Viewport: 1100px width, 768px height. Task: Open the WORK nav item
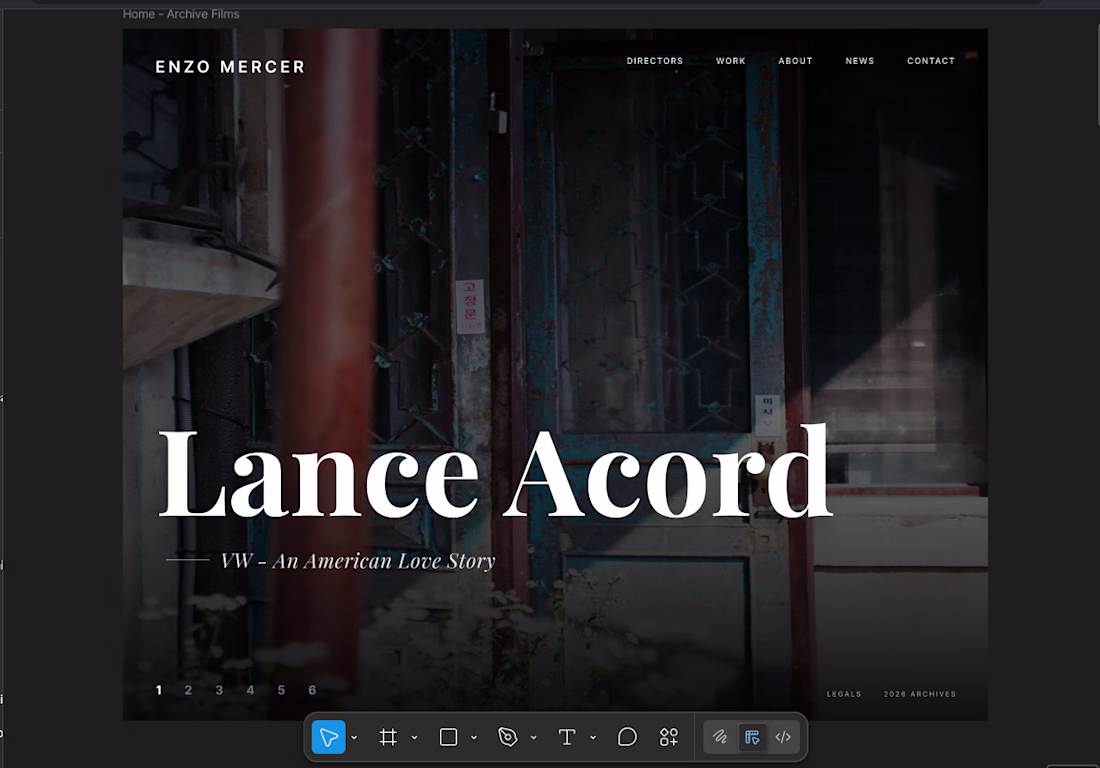(x=730, y=61)
